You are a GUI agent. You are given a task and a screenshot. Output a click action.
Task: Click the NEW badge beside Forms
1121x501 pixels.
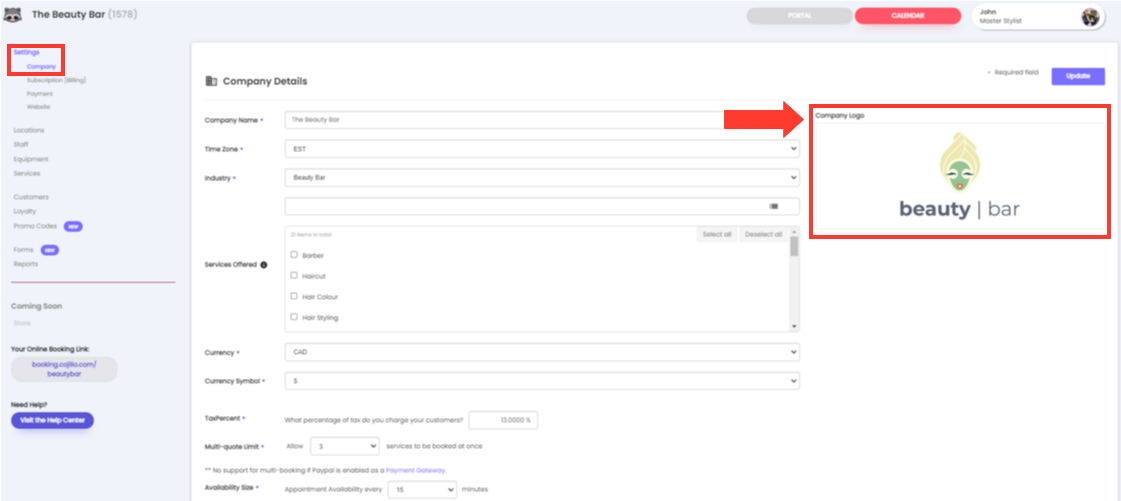(49, 250)
